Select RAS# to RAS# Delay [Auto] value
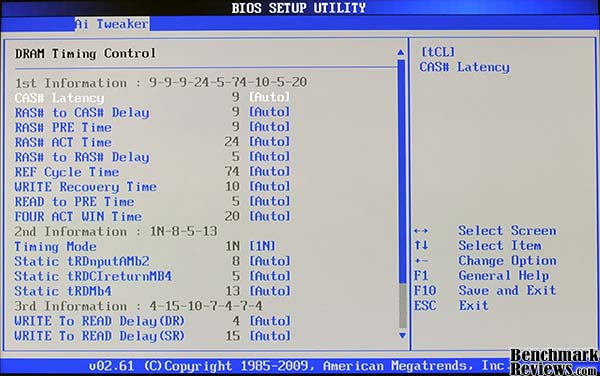This screenshot has width=600, height=376. tap(269, 157)
